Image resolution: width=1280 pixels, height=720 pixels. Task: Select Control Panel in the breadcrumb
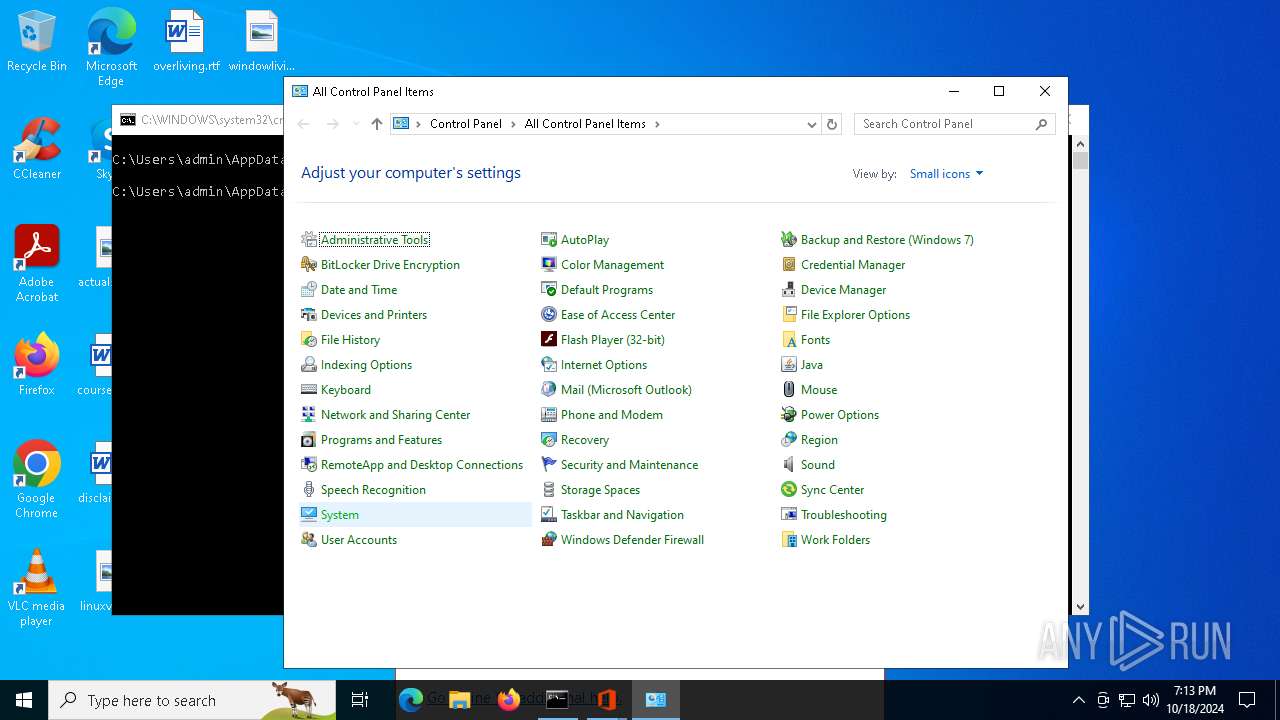[466, 124]
